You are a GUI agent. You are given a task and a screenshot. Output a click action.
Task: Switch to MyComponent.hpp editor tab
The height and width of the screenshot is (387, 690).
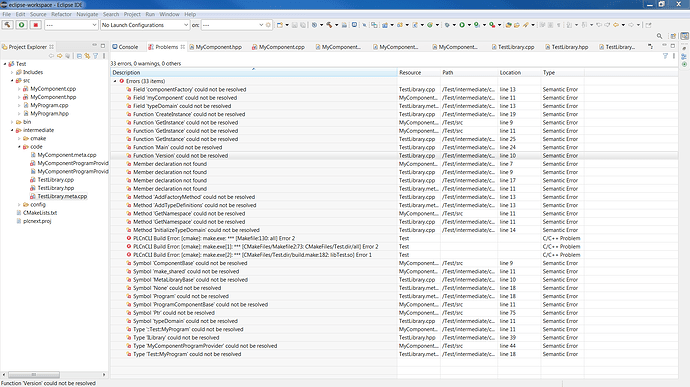[215, 47]
